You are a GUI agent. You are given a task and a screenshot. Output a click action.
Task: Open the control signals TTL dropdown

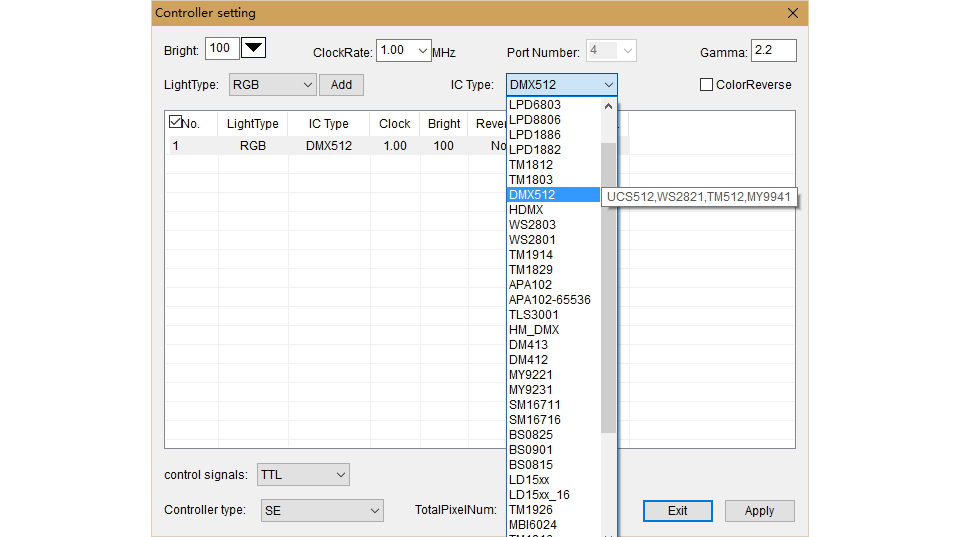[x=303, y=475]
